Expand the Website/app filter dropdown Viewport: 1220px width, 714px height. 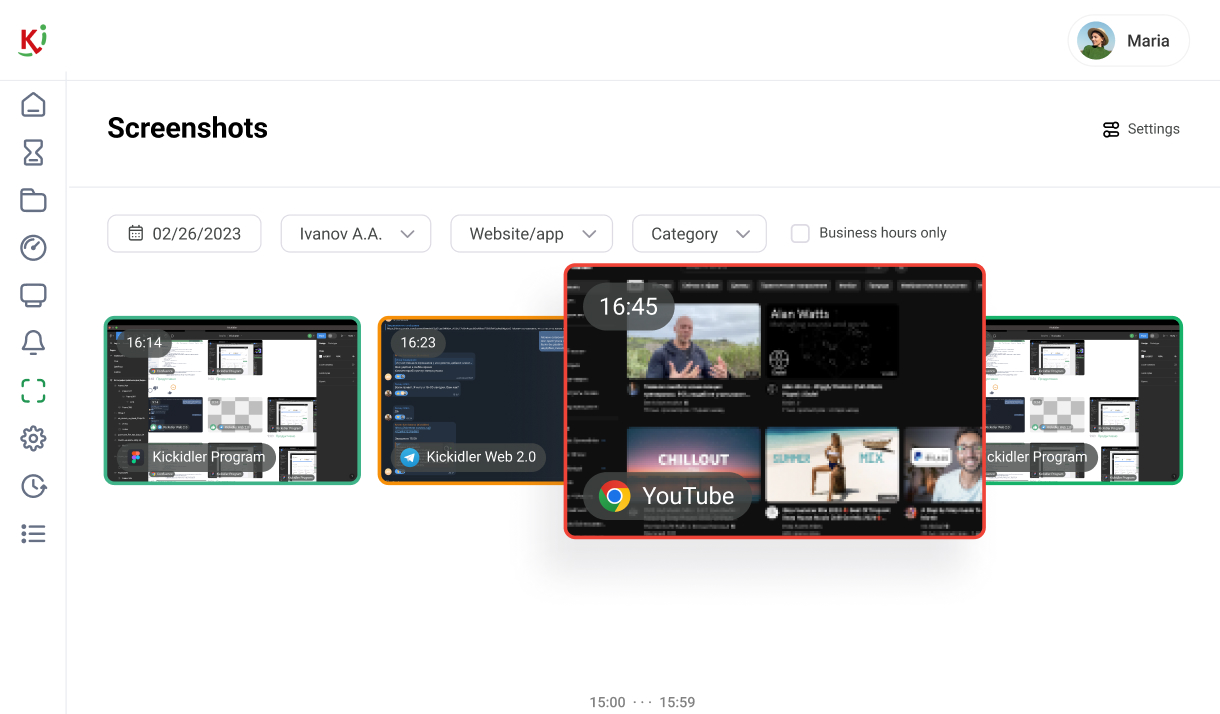point(531,233)
